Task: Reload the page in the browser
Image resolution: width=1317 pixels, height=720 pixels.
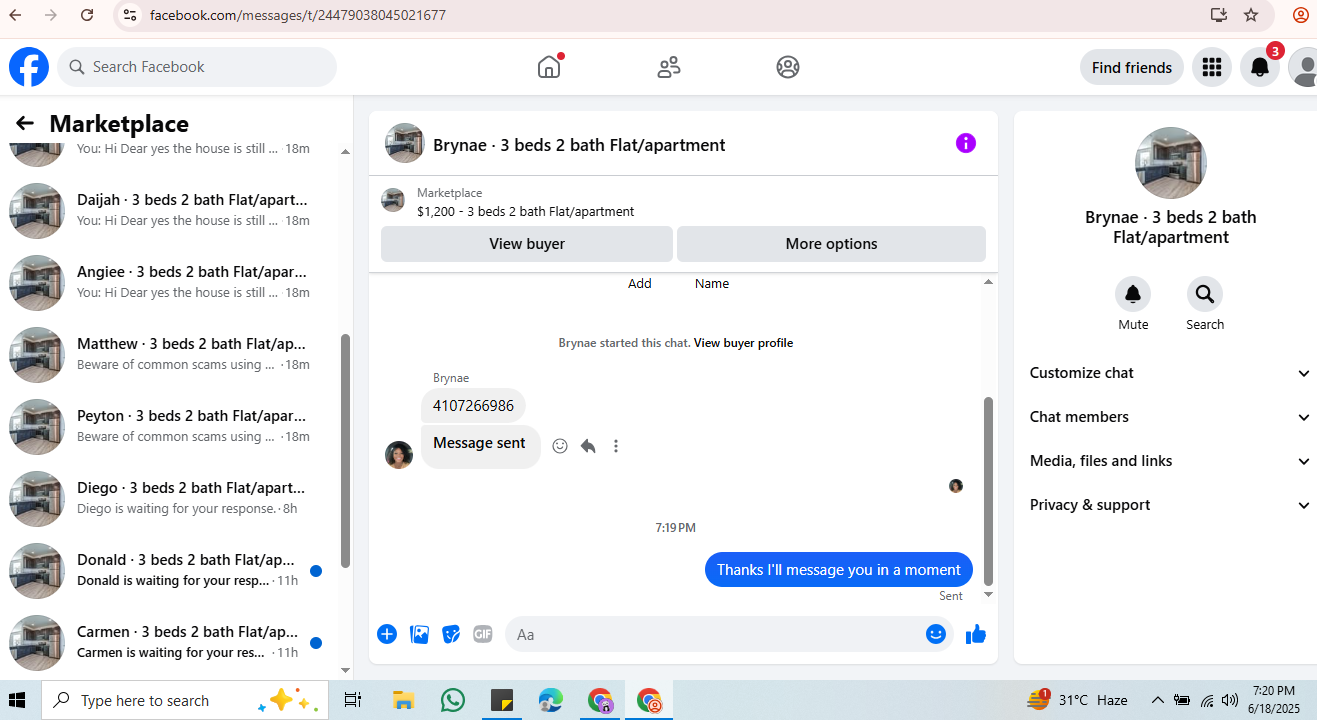Action: [x=87, y=15]
